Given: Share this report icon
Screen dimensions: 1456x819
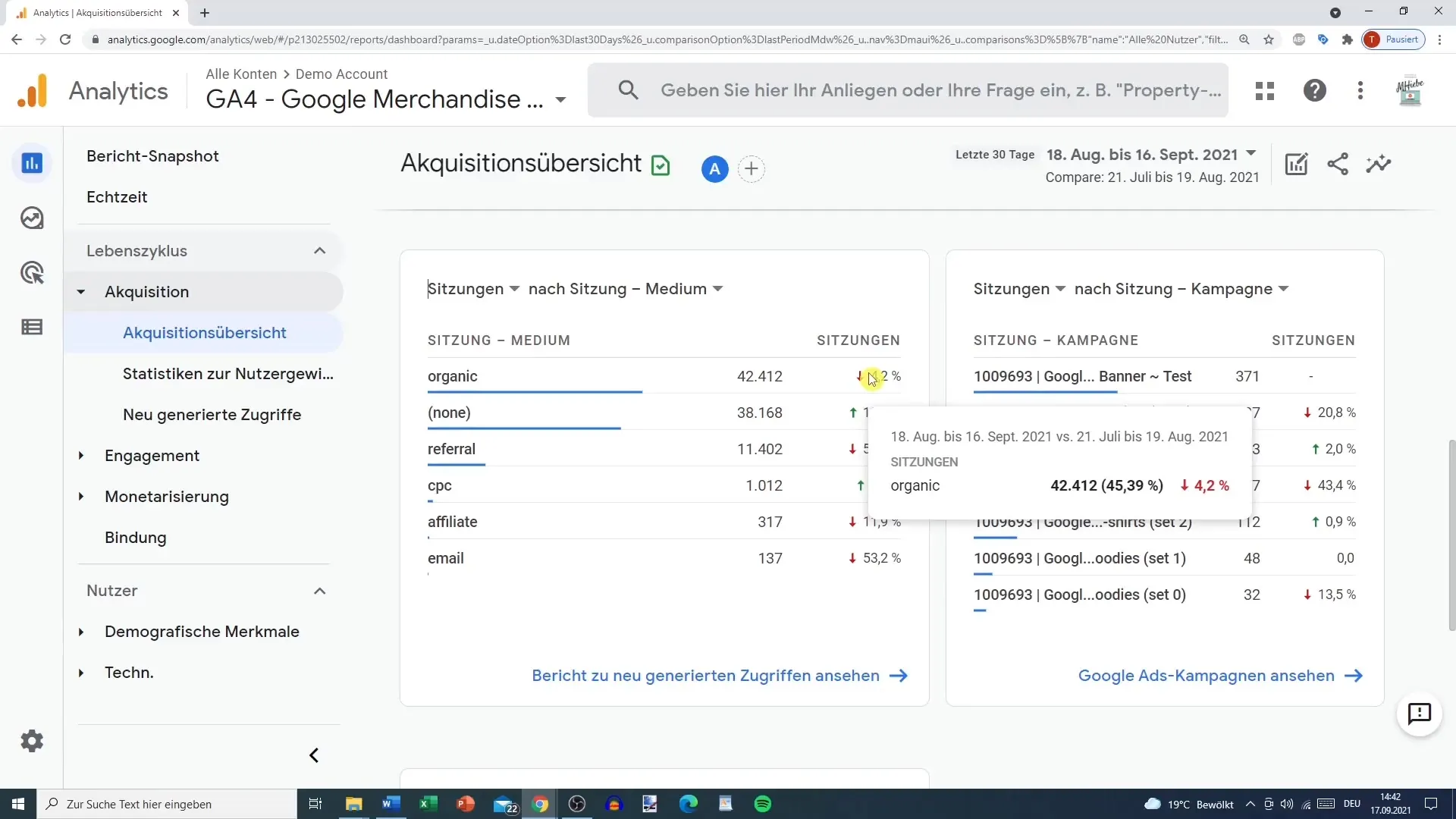Looking at the screenshot, I should pyautogui.click(x=1338, y=164).
